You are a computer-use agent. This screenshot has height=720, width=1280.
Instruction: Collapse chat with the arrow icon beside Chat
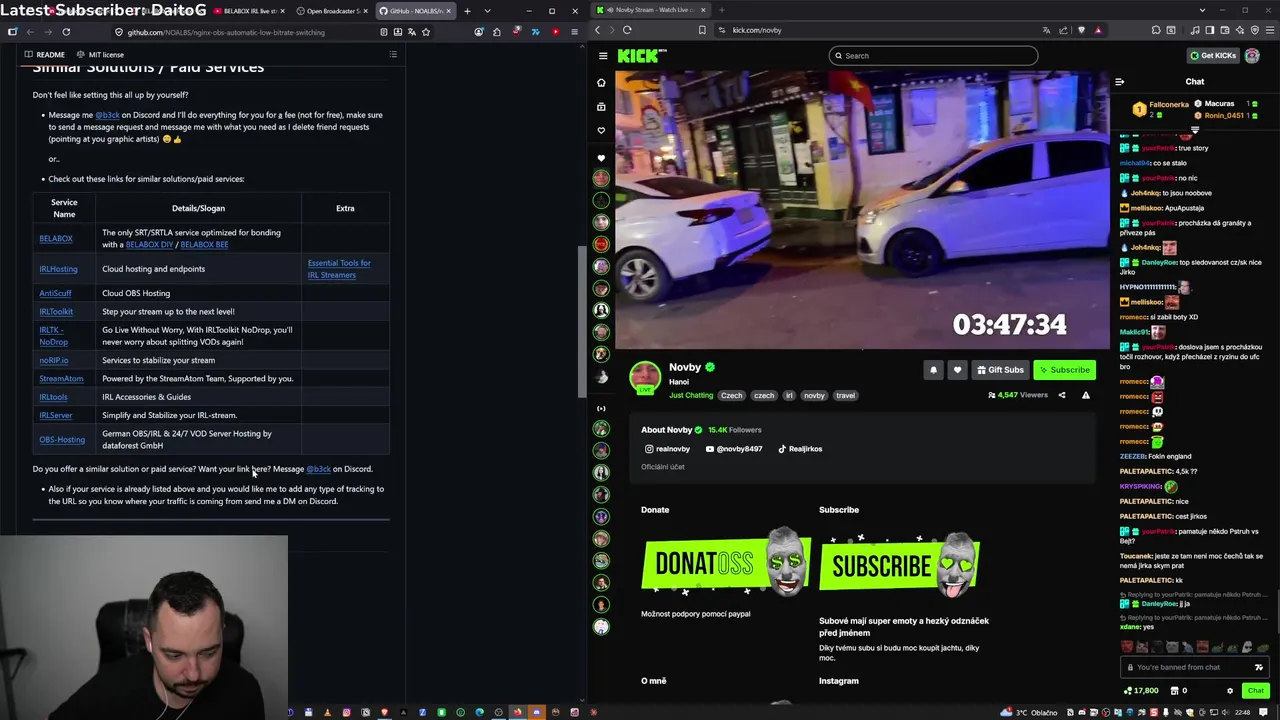tap(1120, 82)
